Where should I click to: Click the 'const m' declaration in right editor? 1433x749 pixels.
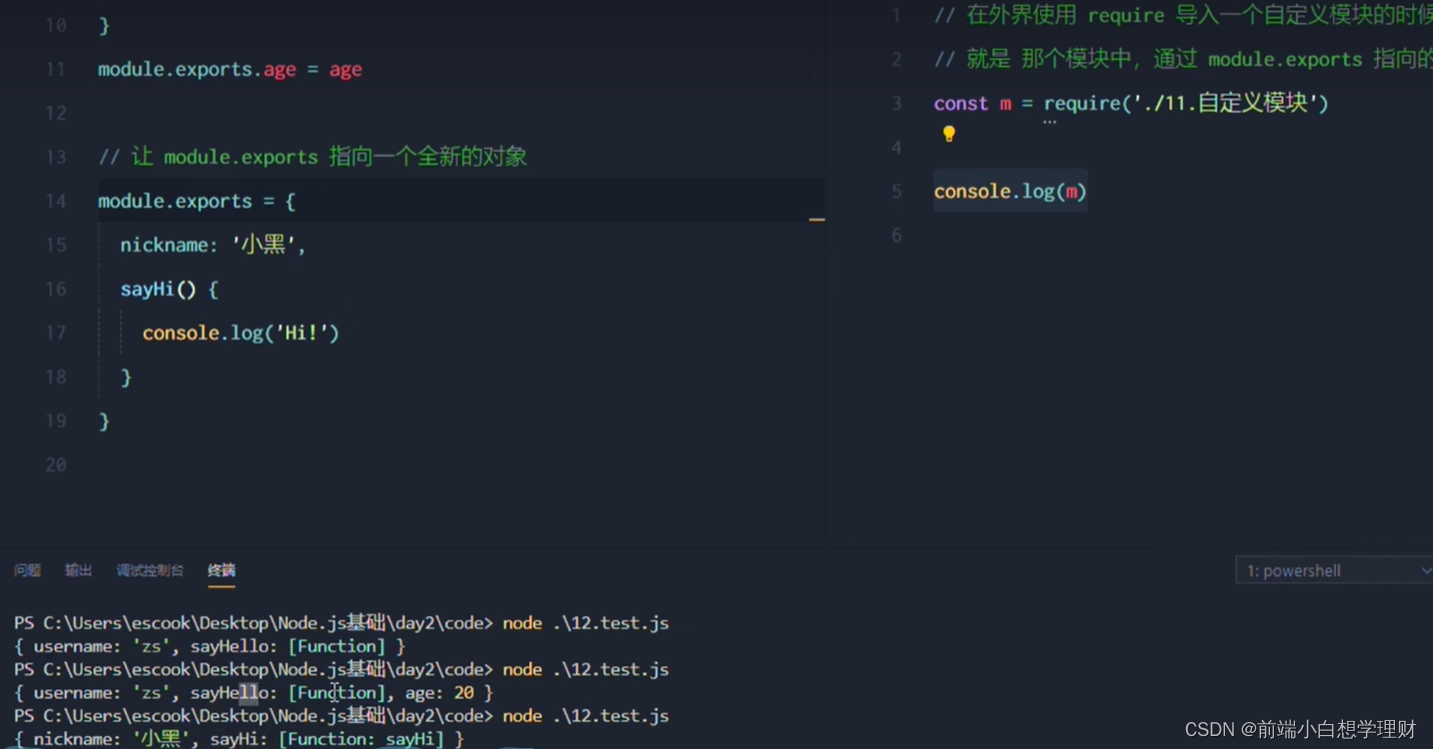973,103
